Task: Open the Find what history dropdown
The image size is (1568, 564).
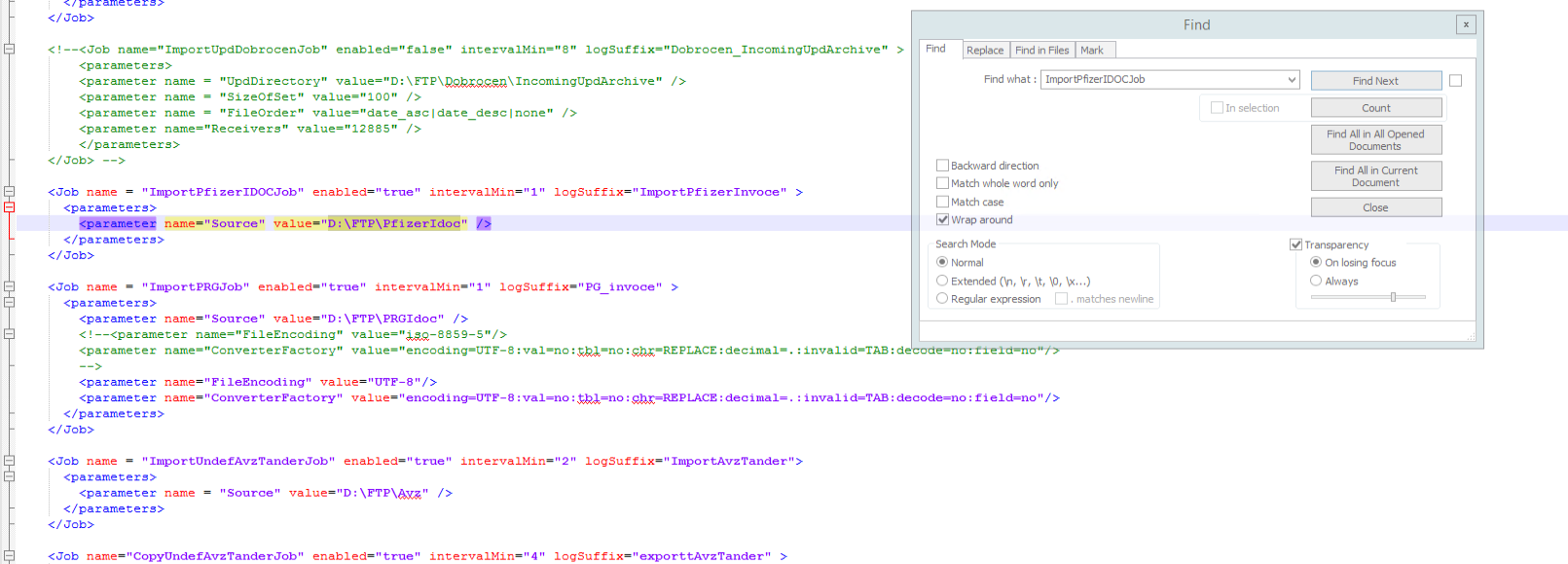Action: (1292, 80)
